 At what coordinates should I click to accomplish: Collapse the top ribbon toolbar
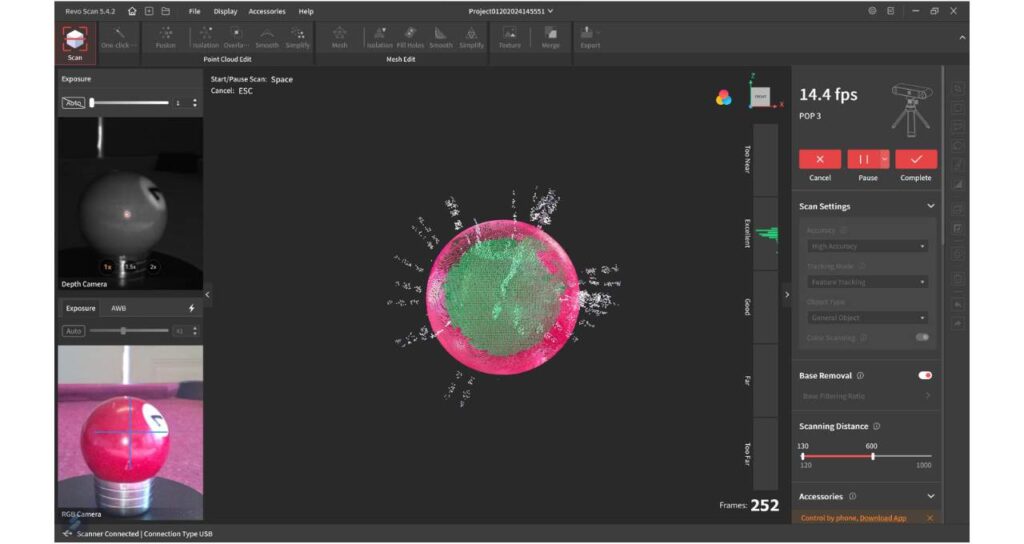point(962,38)
